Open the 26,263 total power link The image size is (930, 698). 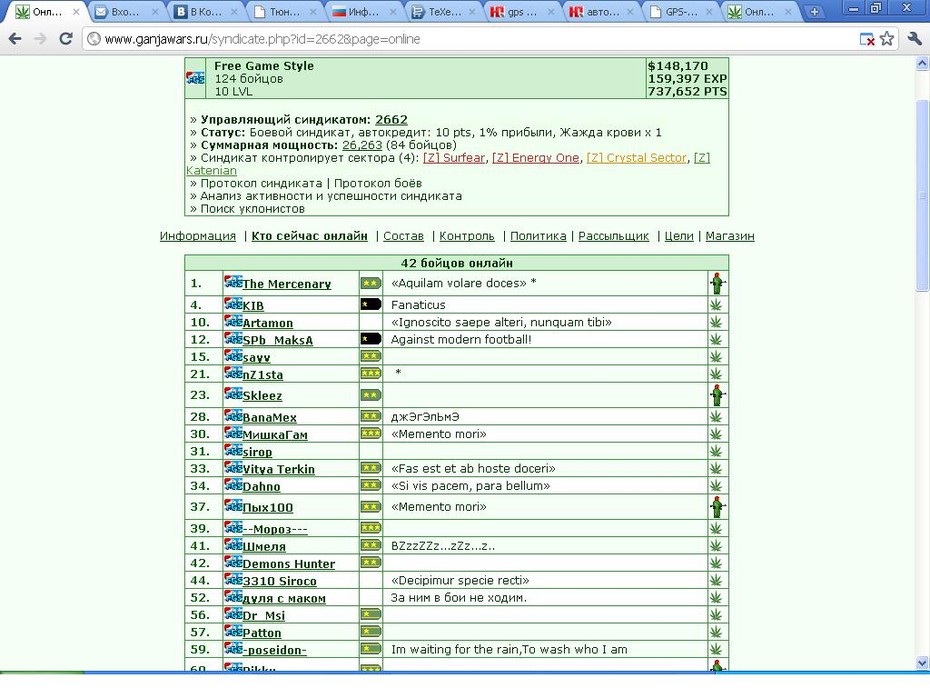click(x=362, y=145)
